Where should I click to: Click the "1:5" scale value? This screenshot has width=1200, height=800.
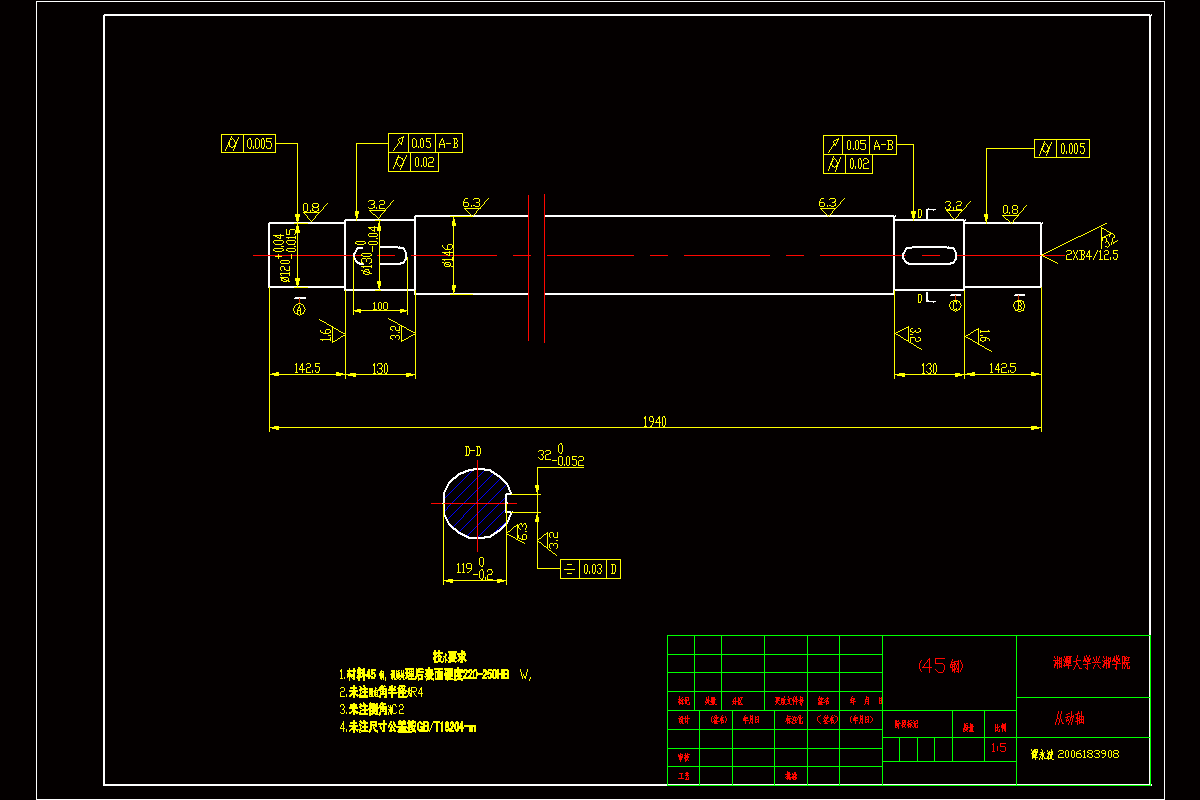coord(998,748)
